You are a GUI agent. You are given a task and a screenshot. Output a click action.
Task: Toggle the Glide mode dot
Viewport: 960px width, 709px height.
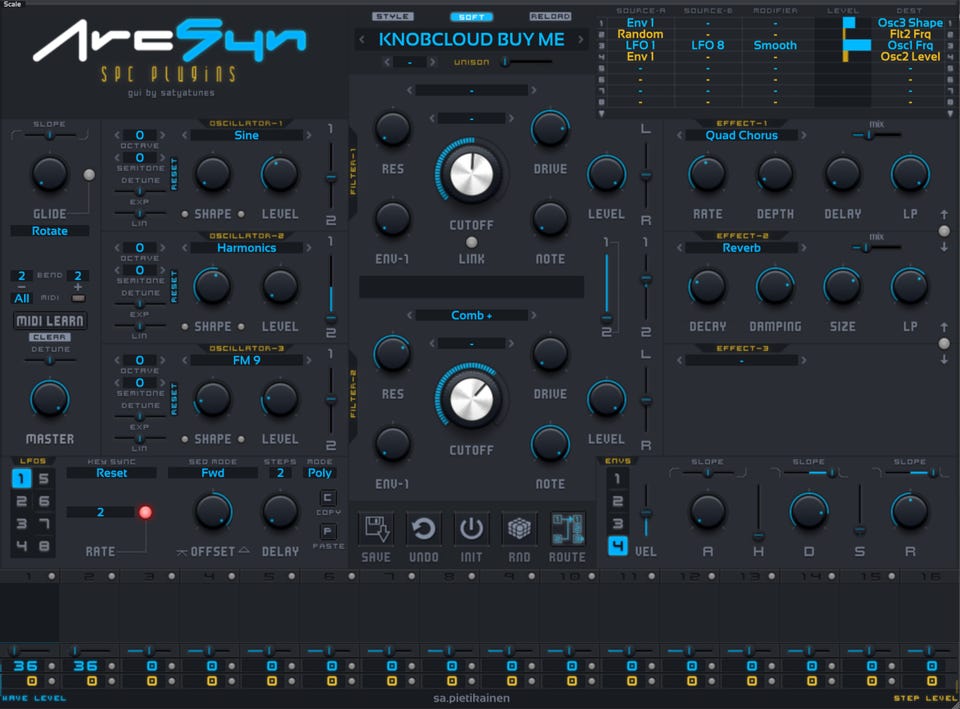click(x=89, y=174)
